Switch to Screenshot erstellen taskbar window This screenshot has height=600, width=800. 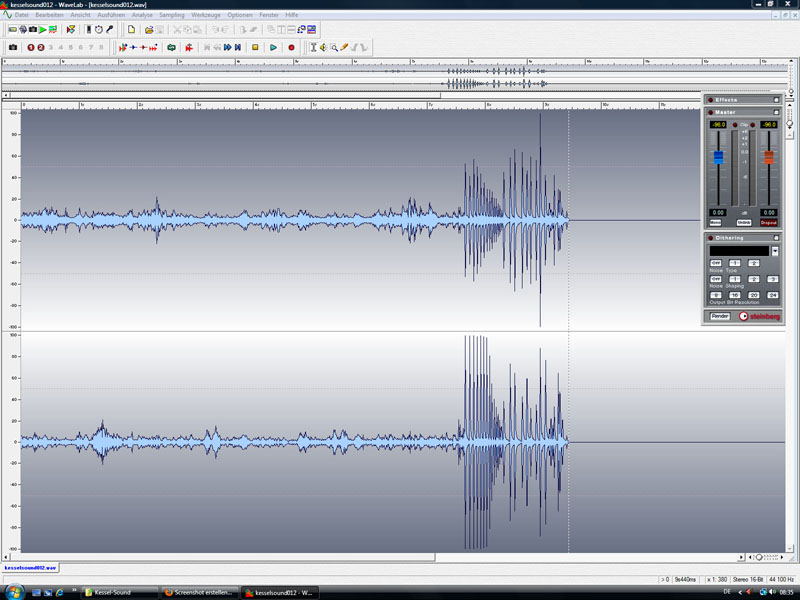pyautogui.click(x=199, y=592)
